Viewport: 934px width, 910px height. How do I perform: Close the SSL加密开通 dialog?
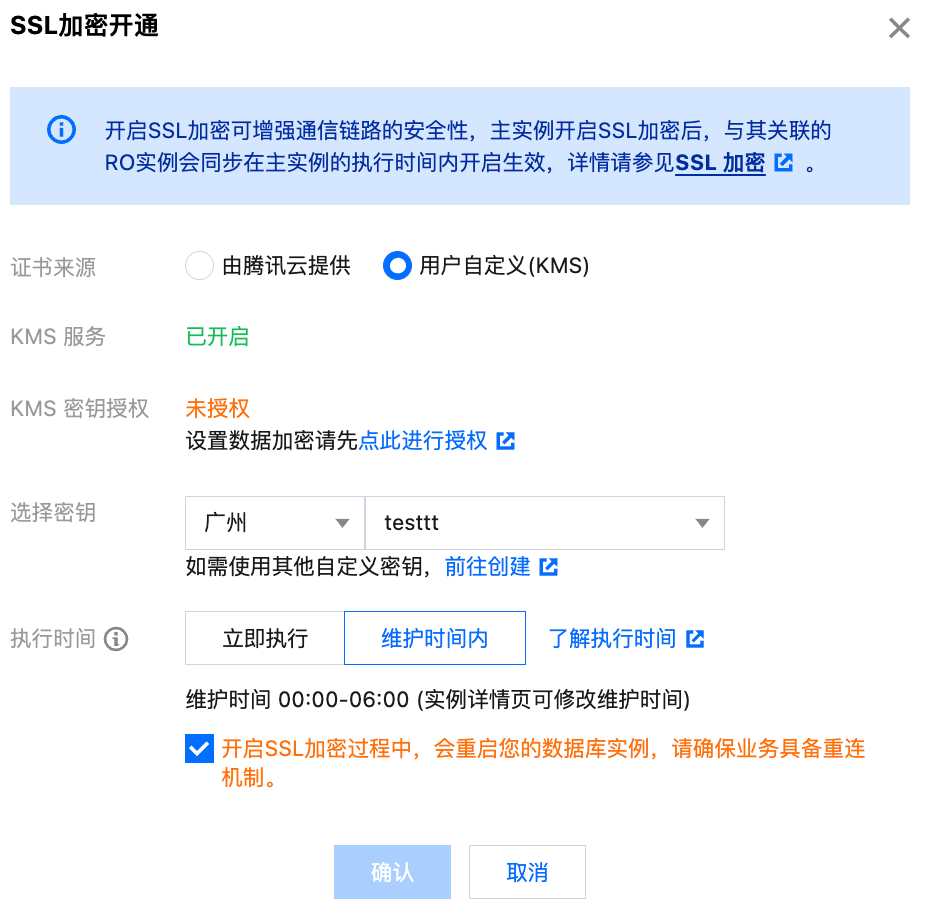click(x=899, y=28)
